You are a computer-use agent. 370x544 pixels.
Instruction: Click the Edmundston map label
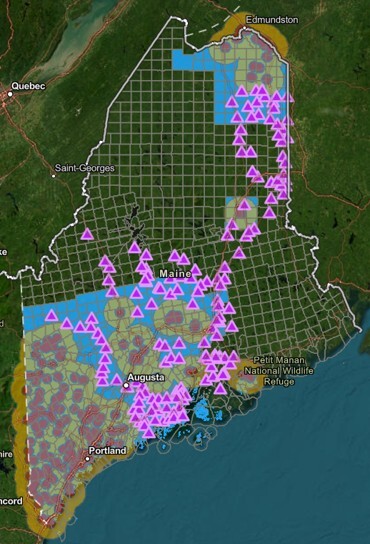[x=272, y=20]
